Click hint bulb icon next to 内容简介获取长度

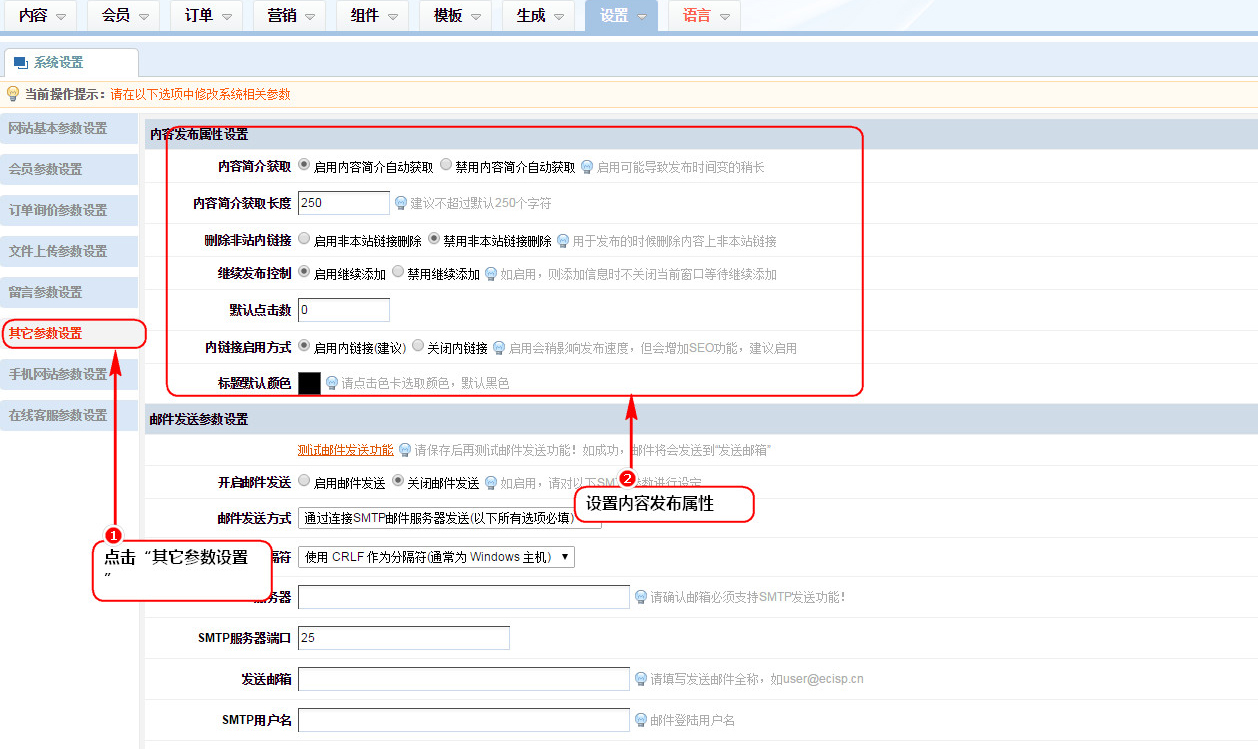click(x=401, y=203)
